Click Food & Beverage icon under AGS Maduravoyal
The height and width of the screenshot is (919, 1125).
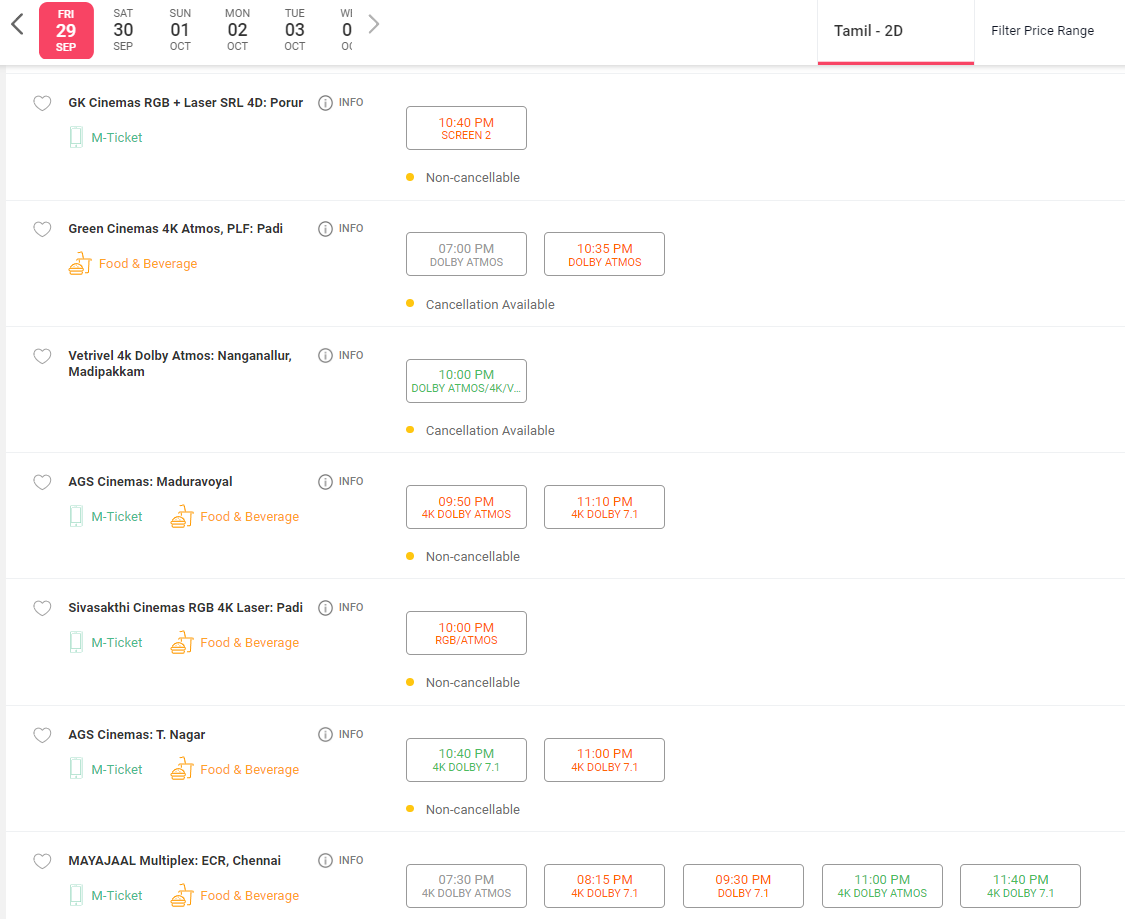point(182,516)
